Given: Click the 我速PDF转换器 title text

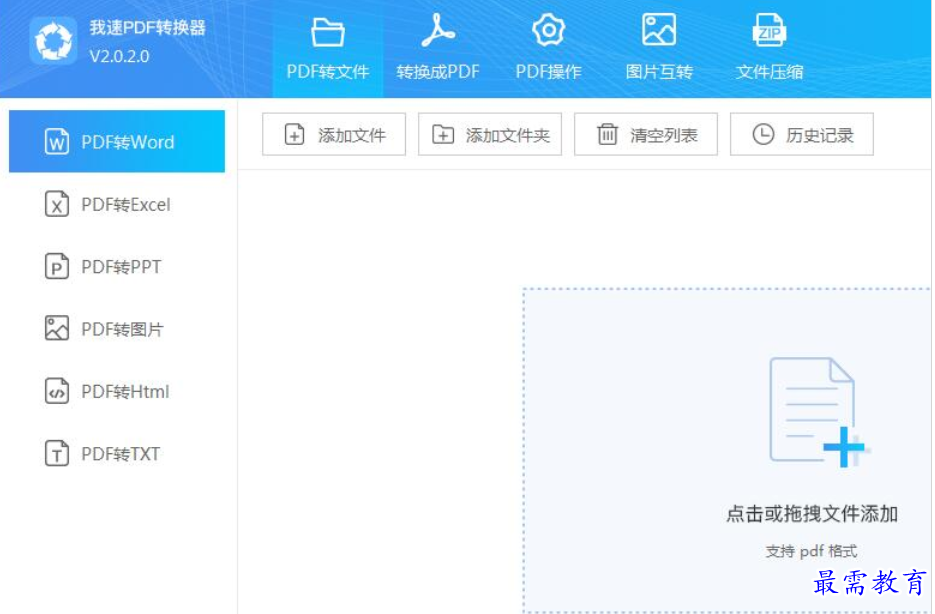Looking at the screenshot, I should pos(147,27).
